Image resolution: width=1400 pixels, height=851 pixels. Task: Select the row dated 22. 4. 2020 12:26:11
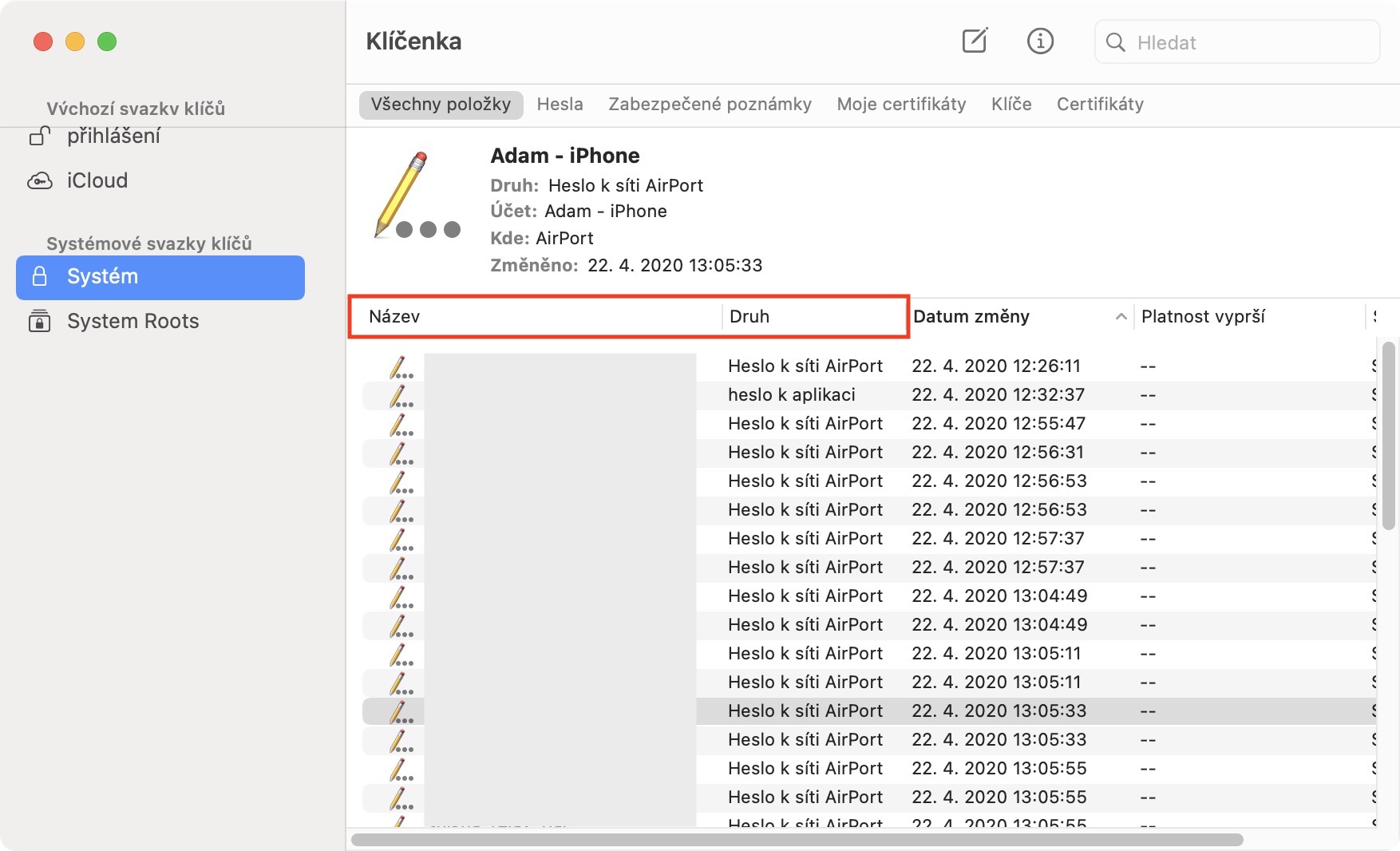(x=805, y=366)
